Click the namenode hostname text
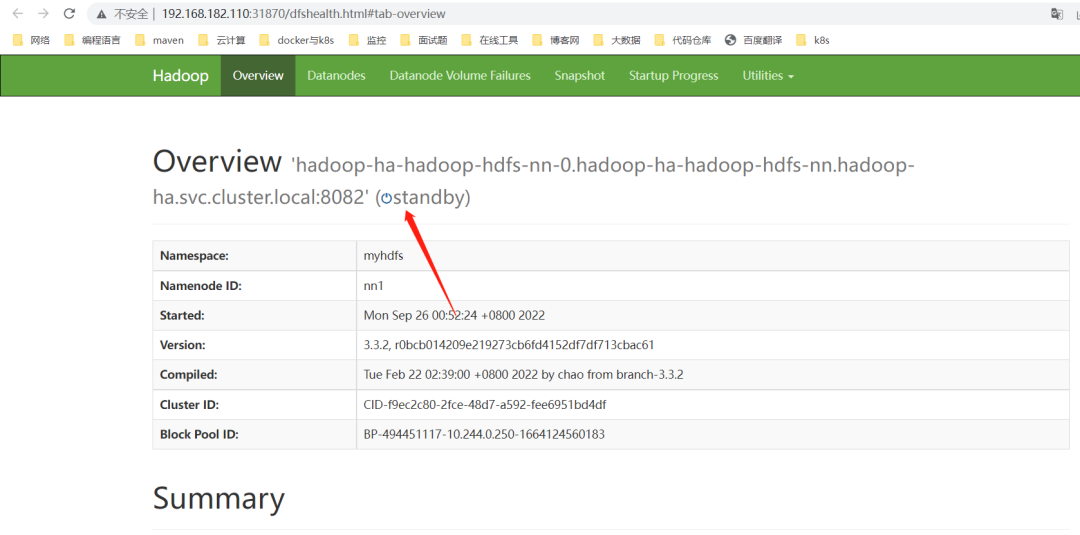 click(534, 182)
